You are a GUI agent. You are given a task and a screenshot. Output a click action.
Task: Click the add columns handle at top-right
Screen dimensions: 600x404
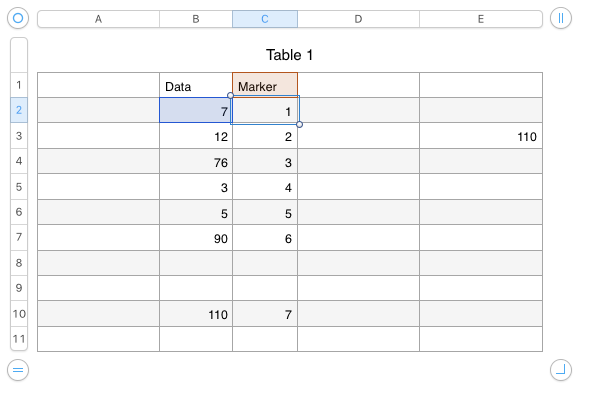(x=561, y=19)
